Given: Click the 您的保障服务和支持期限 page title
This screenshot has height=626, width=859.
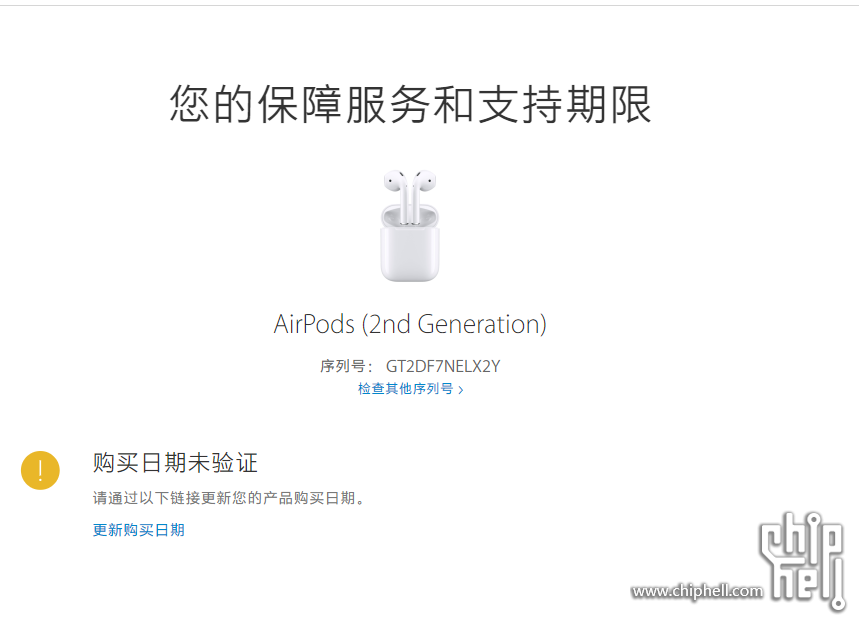Looking at the screenshot, I should coord(410,104).
